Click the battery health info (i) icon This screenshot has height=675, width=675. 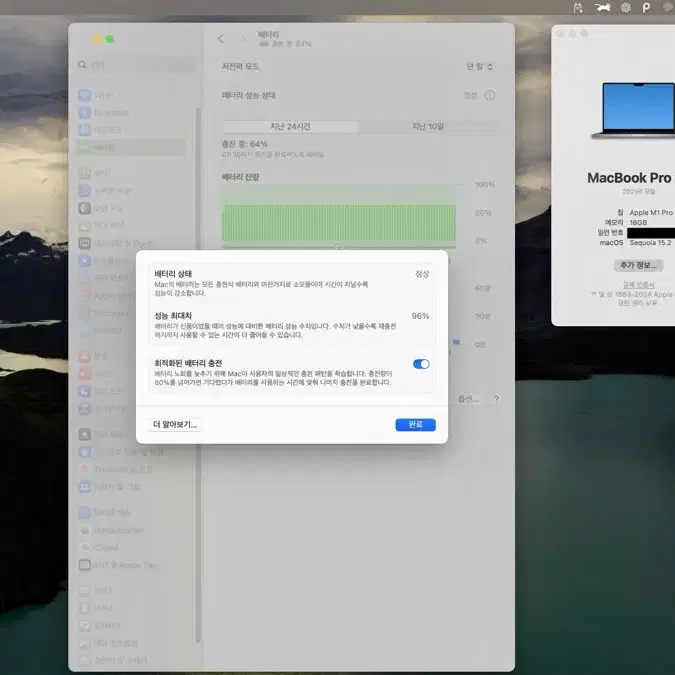(x=490, y=95)
